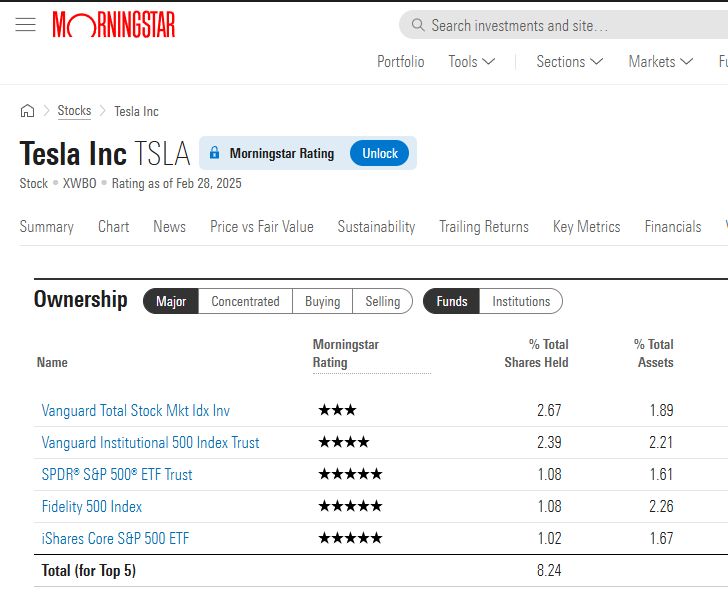Click five-star rating of iShares Core S&P
This screenshot has height=593, width=728.
[351, 538]
